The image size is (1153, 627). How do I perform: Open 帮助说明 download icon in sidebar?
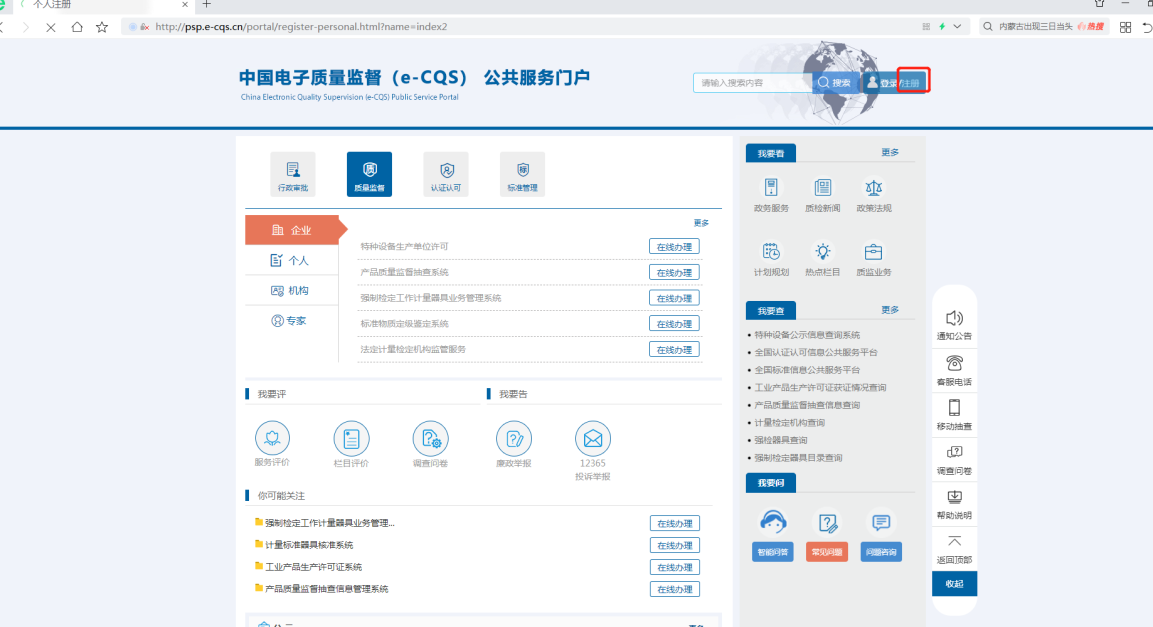954,497
